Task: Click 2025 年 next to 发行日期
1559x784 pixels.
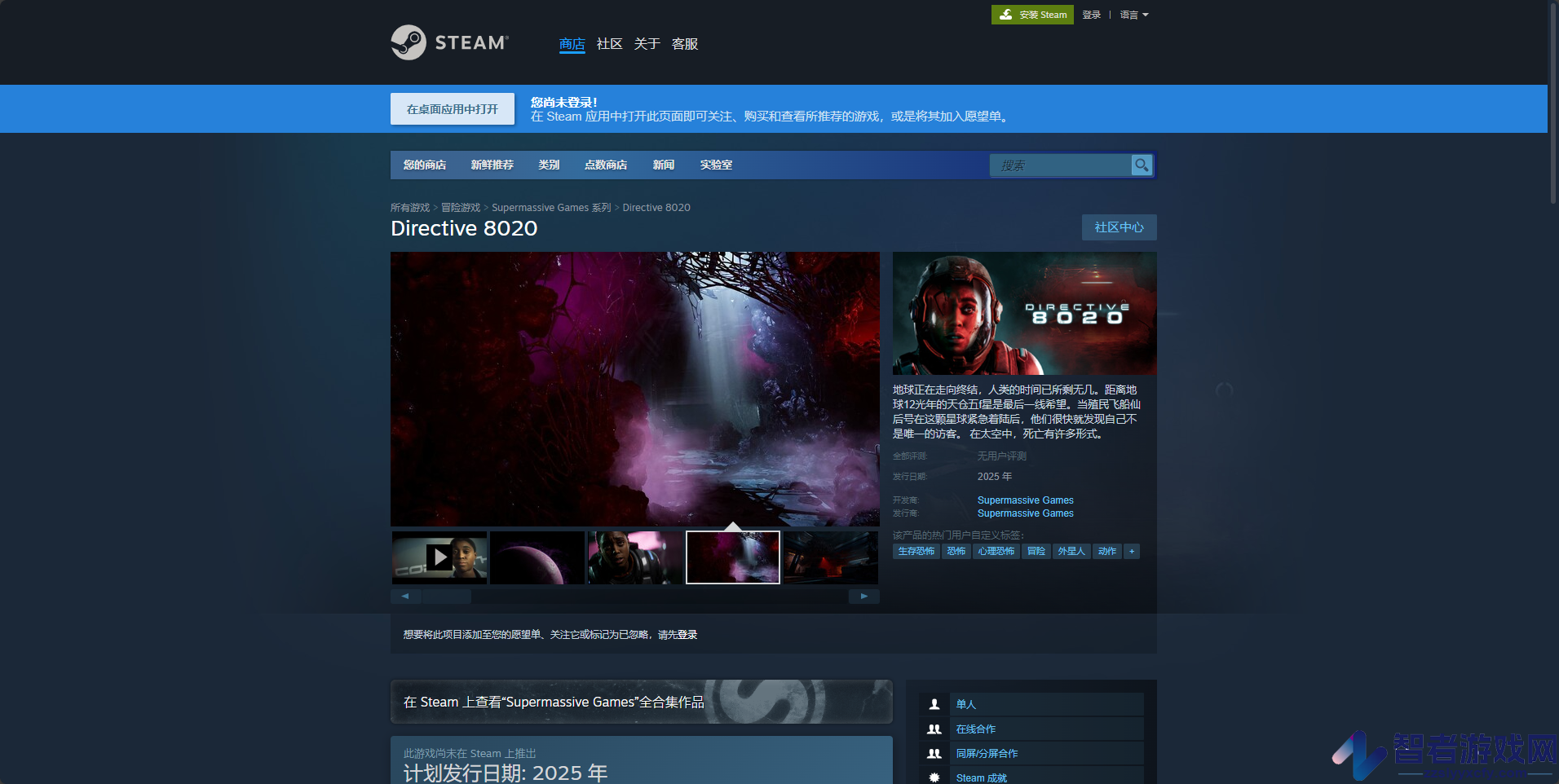Action: 995,477
